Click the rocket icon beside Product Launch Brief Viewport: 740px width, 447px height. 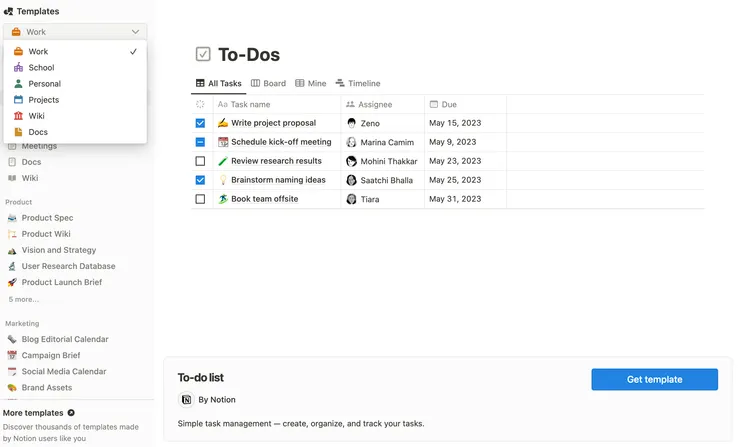point(12,282)
